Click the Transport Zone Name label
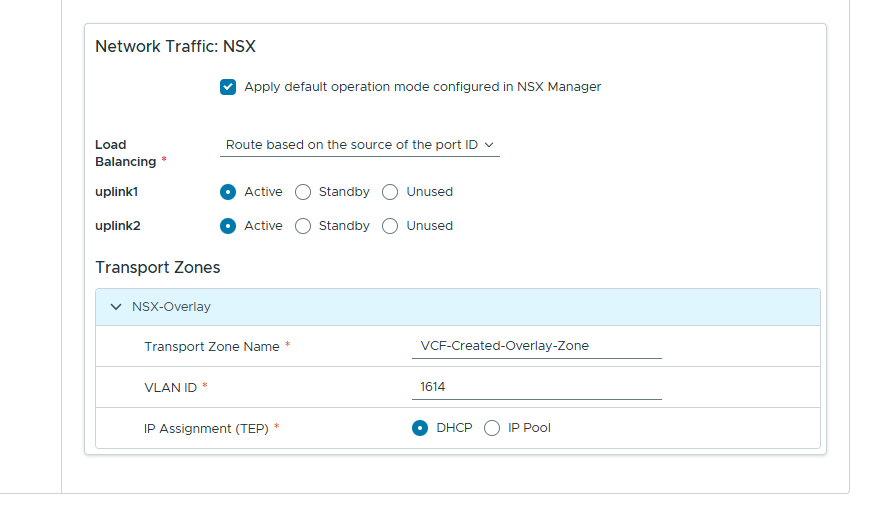The height and width of the screenshot is (520, 894). (211, 346)
